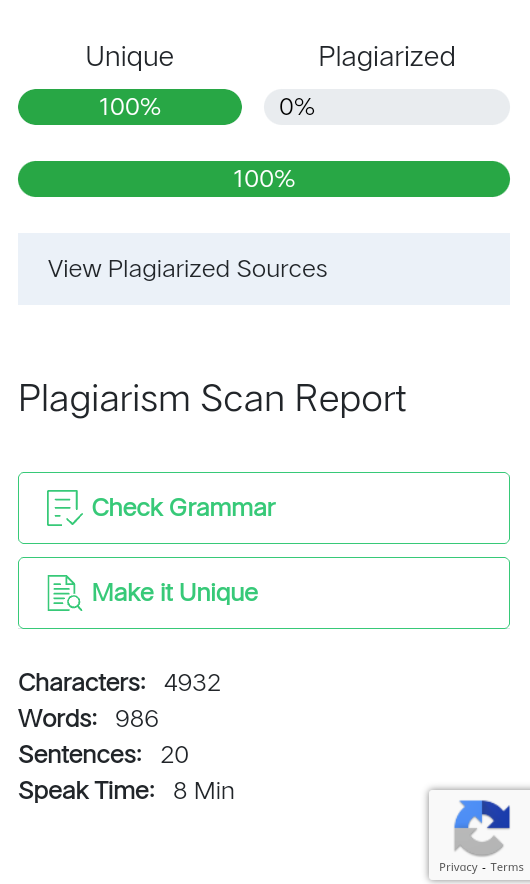The image size is (530, 884).
Task: Click the Unique label heading
Action: point(130,57)
